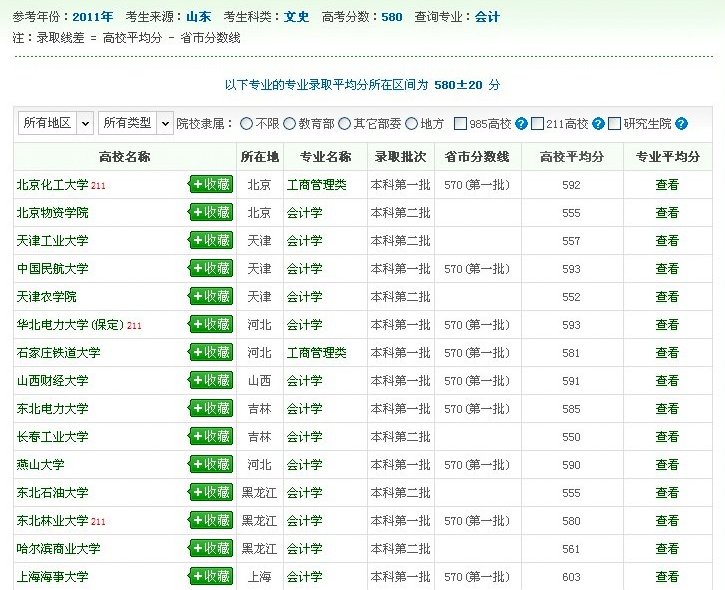Viewport: 725px width, 590px height.
Task: Open the 东北林业大学 school link
Action: point(52,521)
